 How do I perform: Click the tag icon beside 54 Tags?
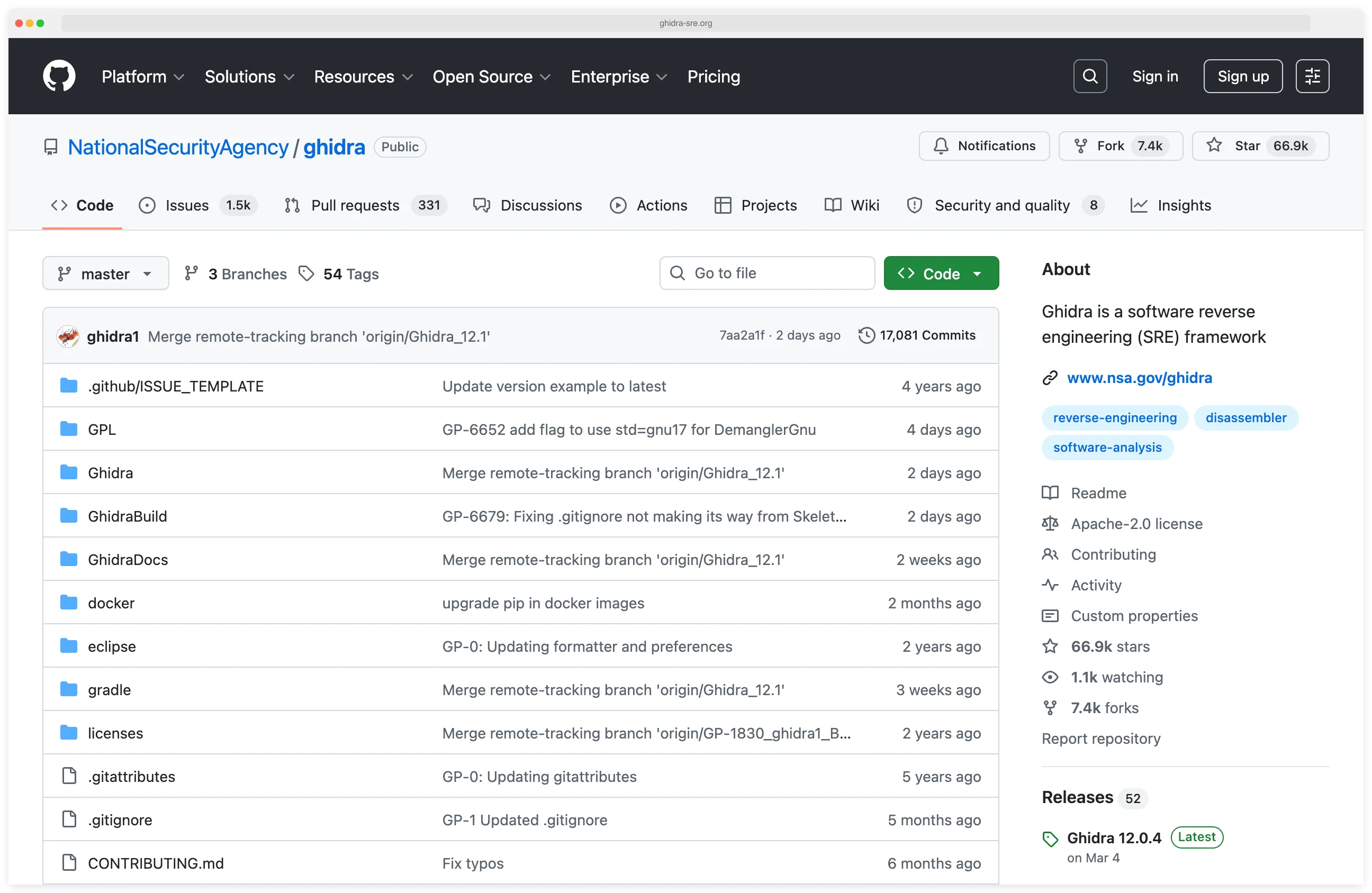pos(306,273)
